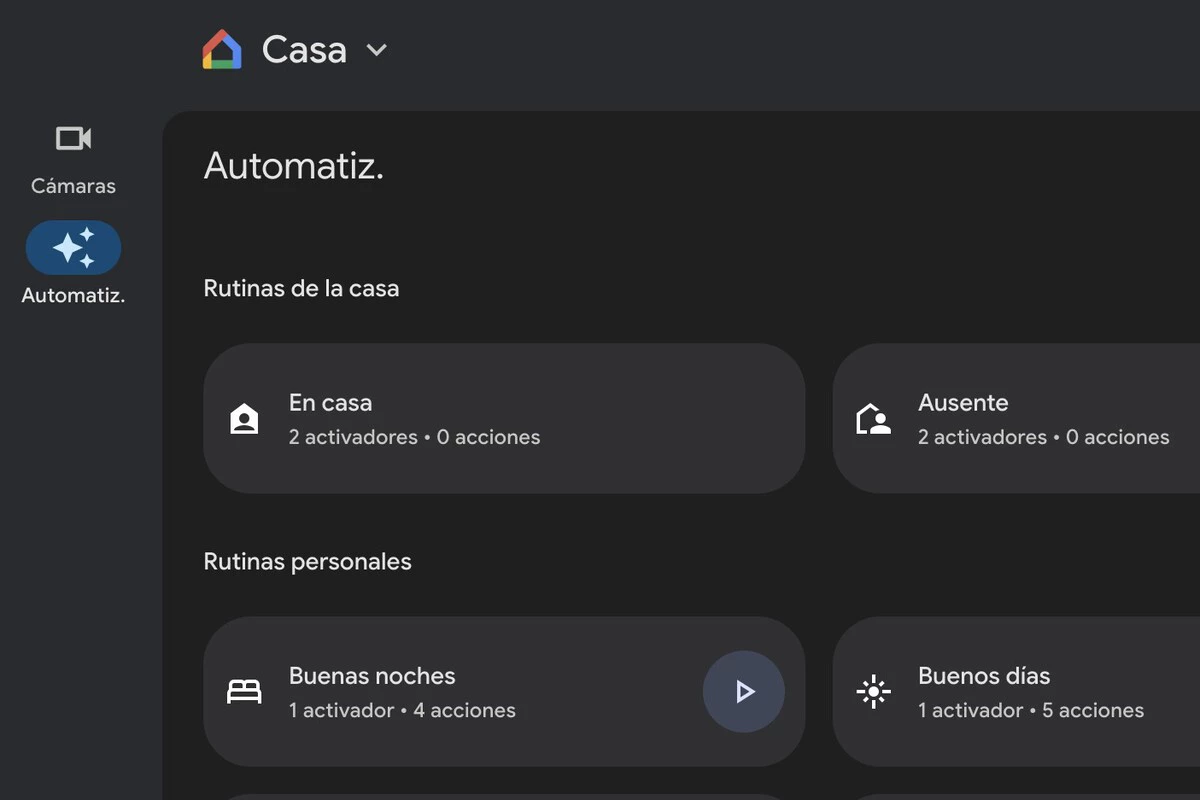
Task: Open the En casa routine title
Action: [330, 403]
